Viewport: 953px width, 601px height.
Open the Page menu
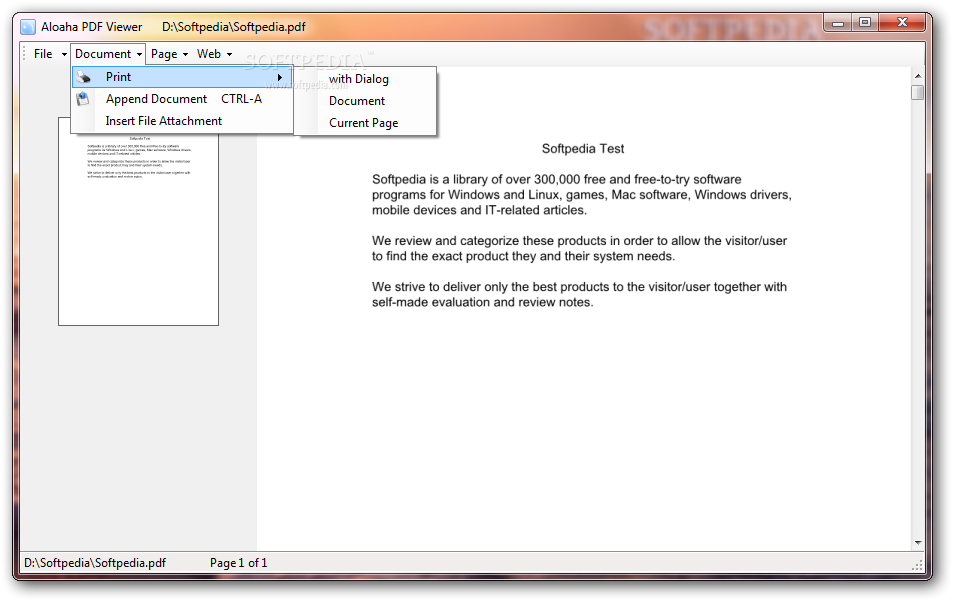click(x=164, y=54)
